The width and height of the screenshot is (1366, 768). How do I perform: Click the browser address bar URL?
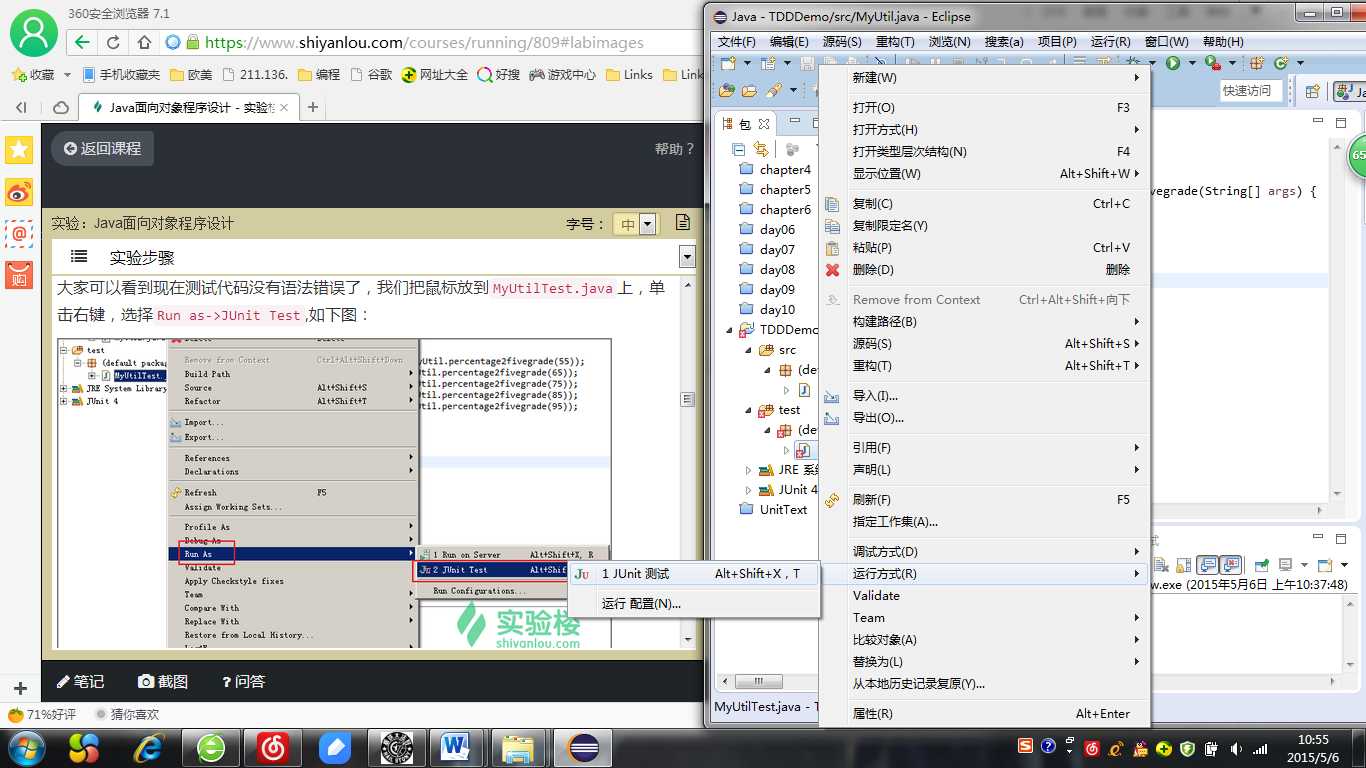[x=424, y=43]
